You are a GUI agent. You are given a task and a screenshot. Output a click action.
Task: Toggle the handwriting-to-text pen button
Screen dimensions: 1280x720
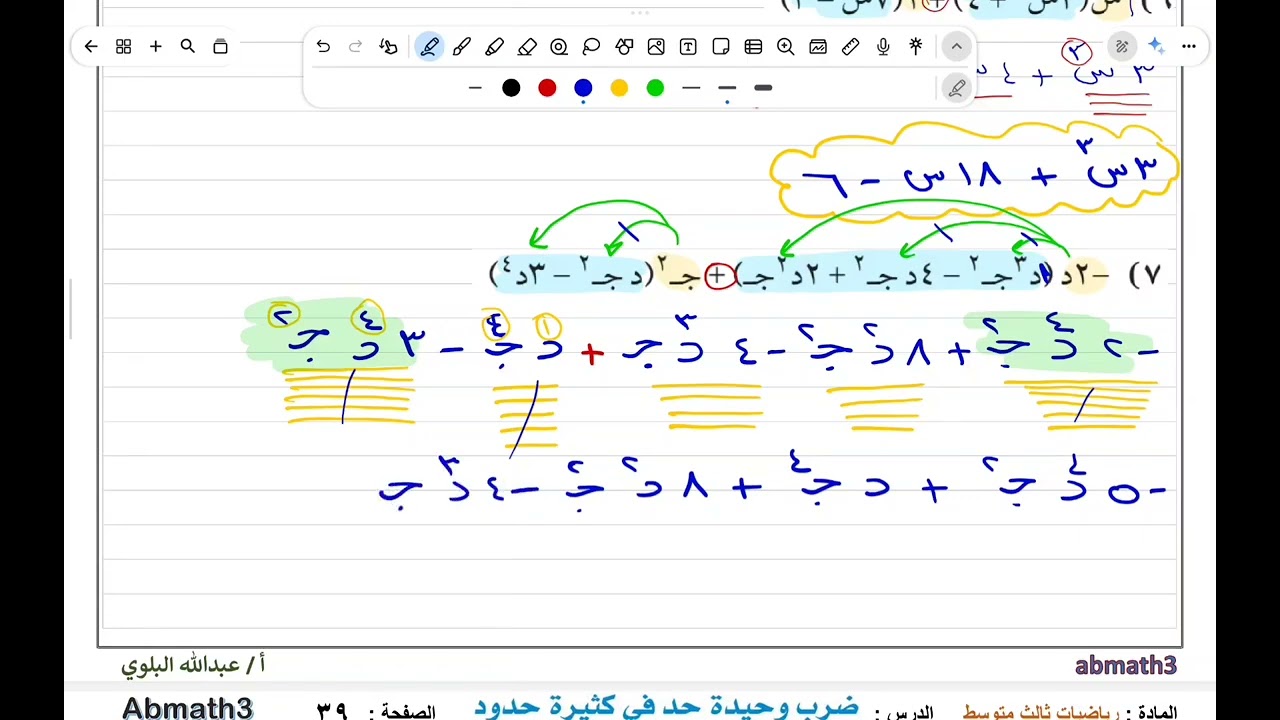[x=1122, y=46]
